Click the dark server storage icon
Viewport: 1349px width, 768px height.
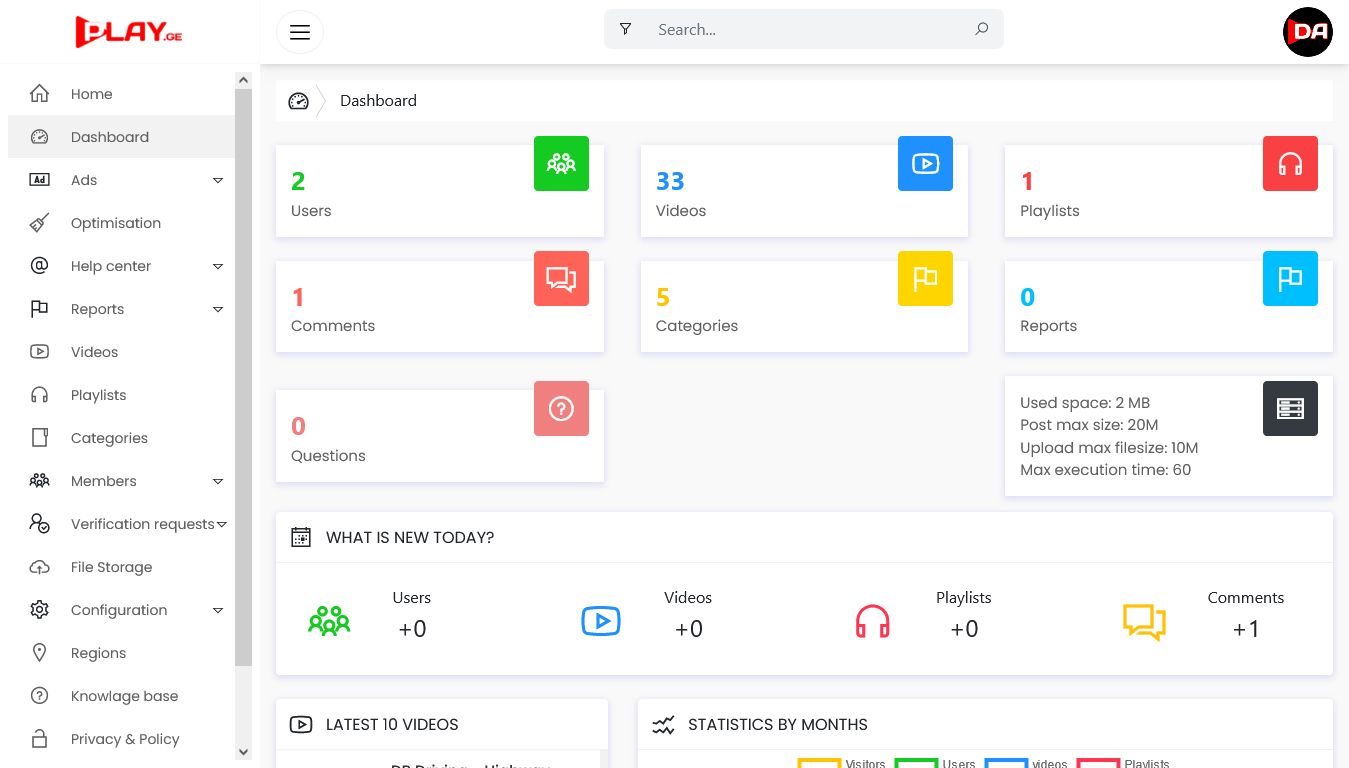1290,408
